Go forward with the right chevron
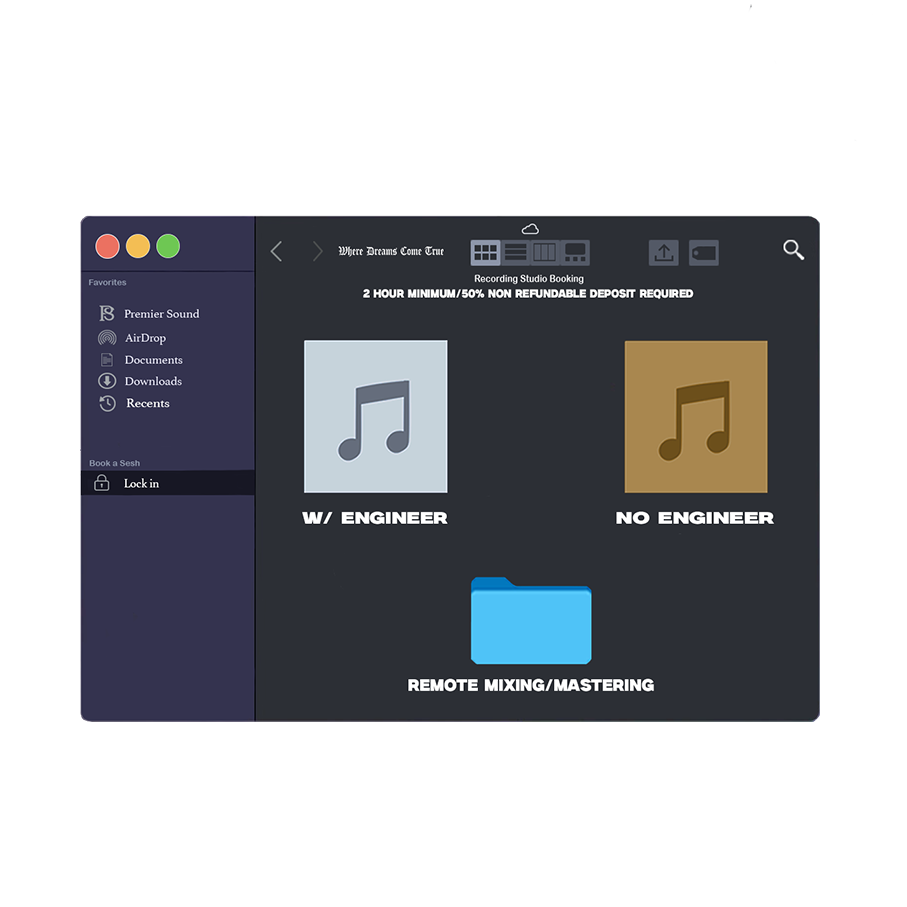 point(317,252)
